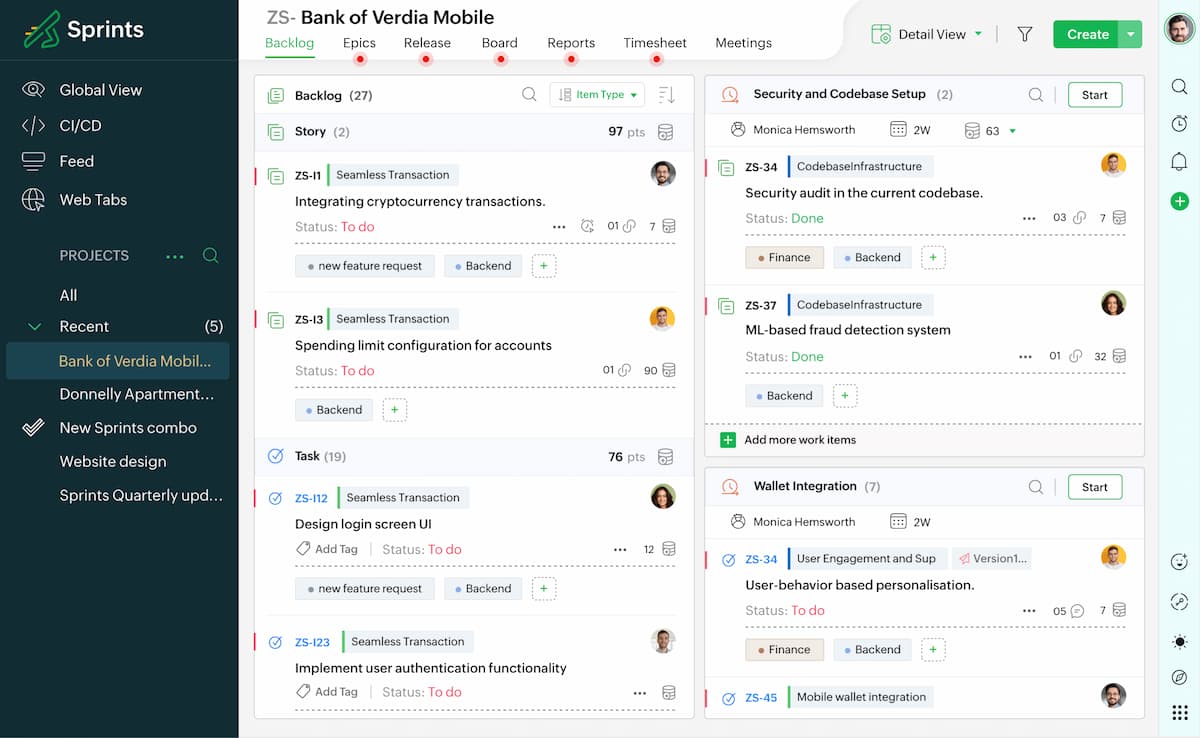This screenshot has width=1200, height=738.
Task: Click the task check circle on ZS-I12
Action: (276, 498)
